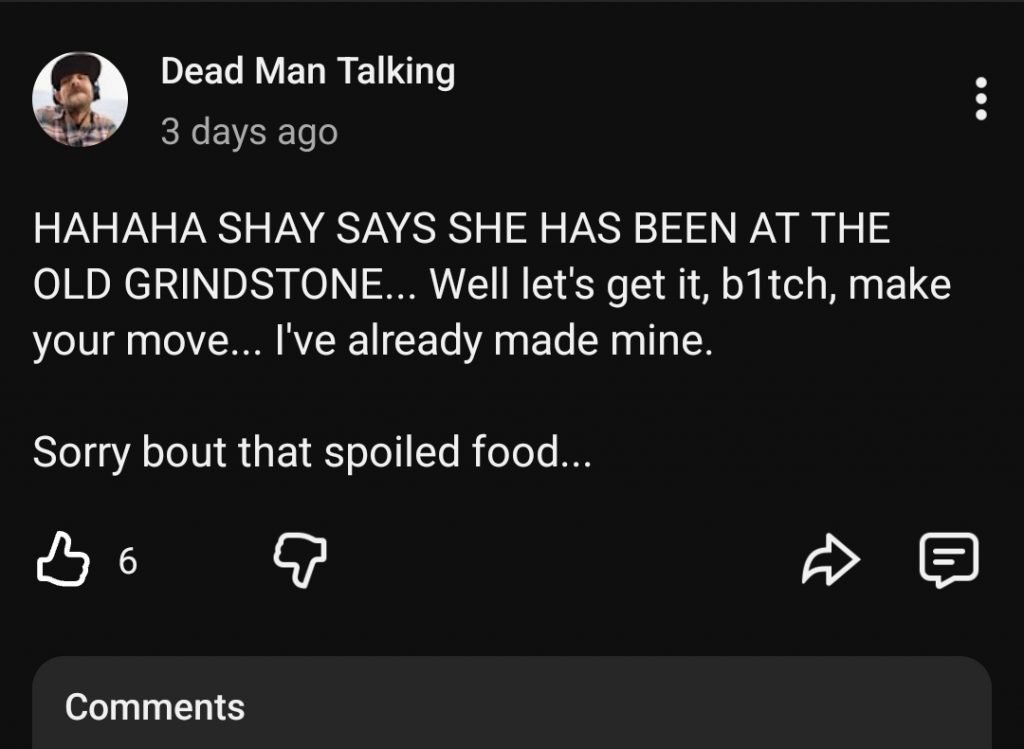The image size is (1024, 749).
Task: Click the Dead Man Talking profile picture
Action: click(x=80, y=100)
